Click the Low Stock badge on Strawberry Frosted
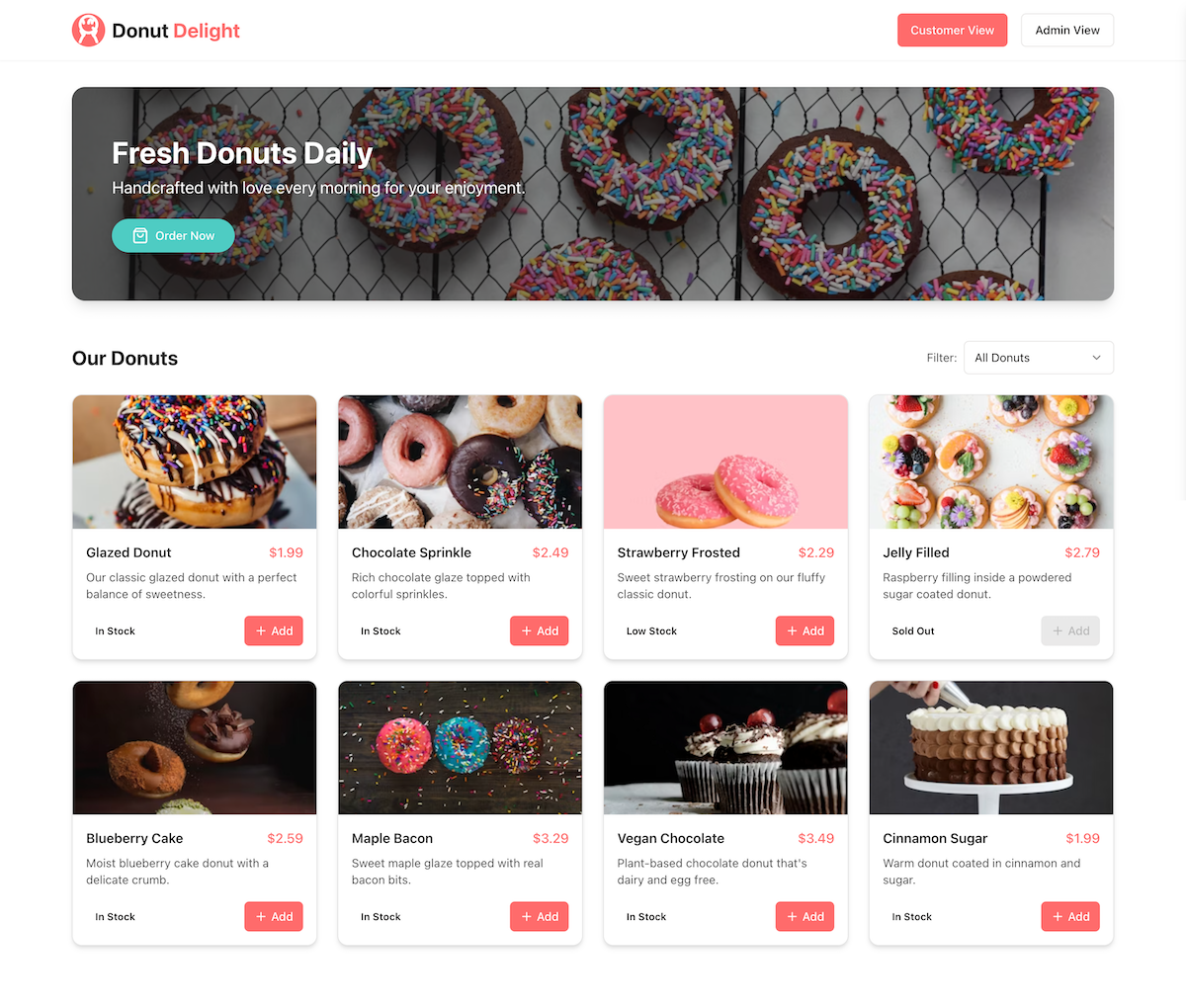This screenshot has height=1008, width=1186. (651, 630)
